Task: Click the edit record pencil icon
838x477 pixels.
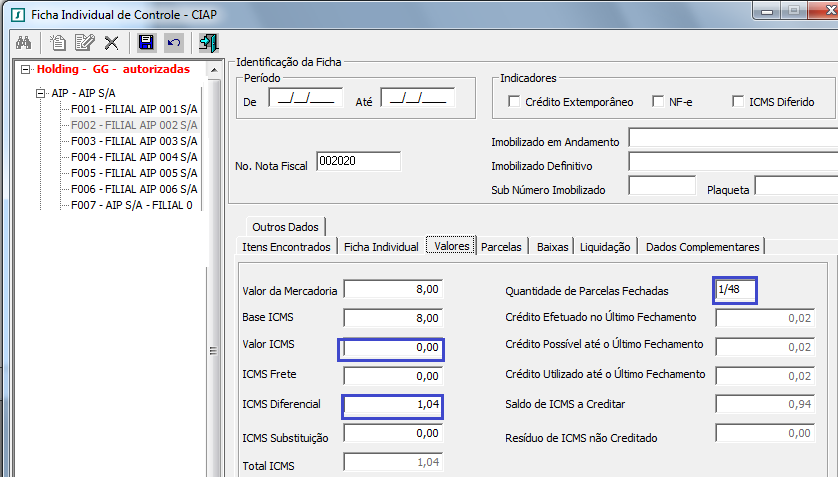Action: pos(84,43)
